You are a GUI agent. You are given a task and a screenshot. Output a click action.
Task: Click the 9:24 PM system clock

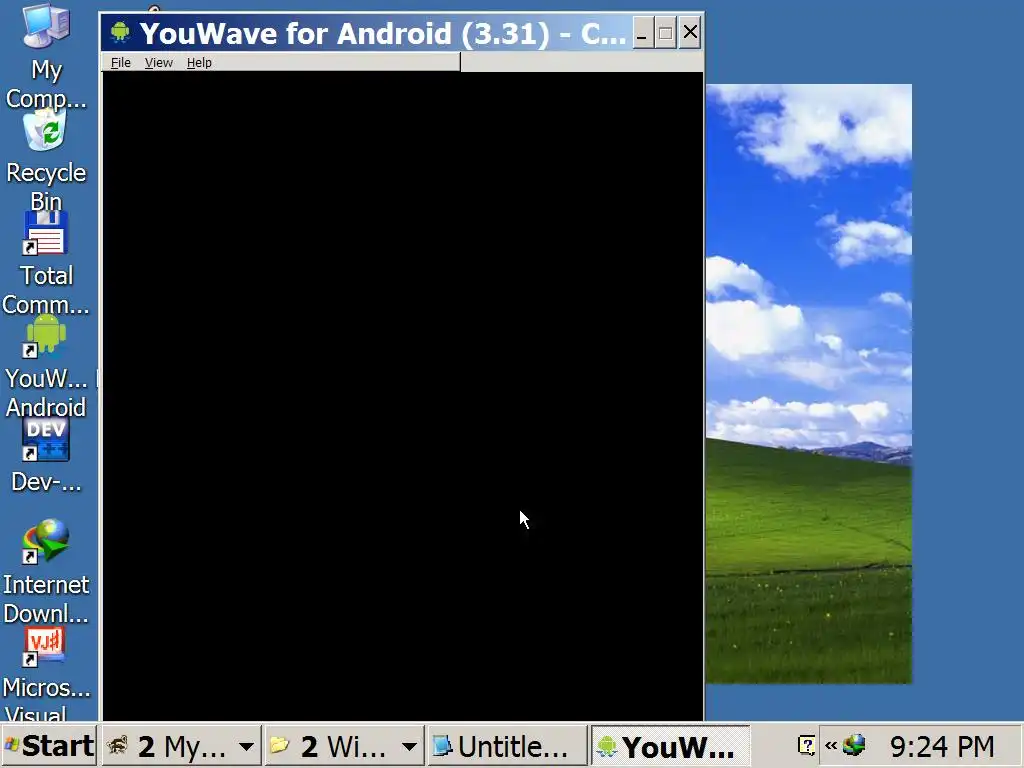pos(942,746)
